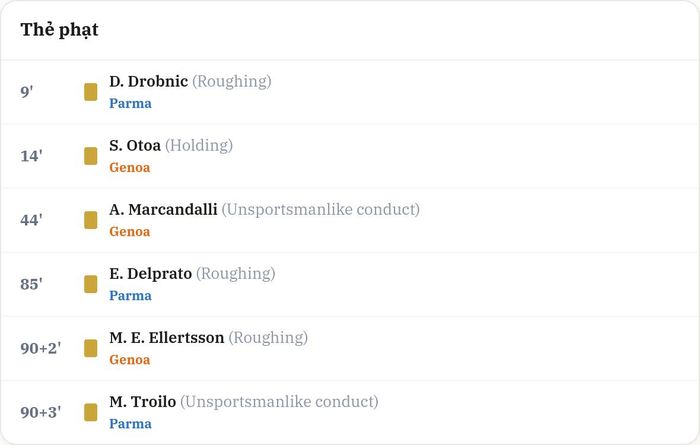The image size is (700, 445).
Task: Click the yellow card icon for S. Otoa
Action: [91, 156]
